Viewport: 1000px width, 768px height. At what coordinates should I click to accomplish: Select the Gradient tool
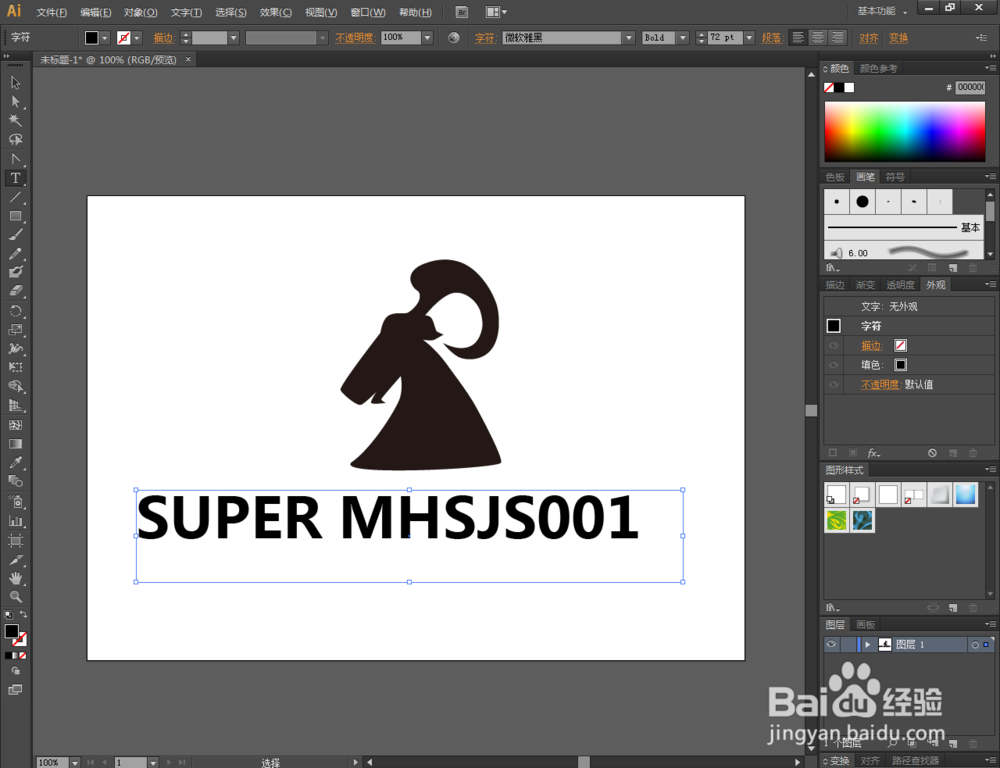click(15, 443)
